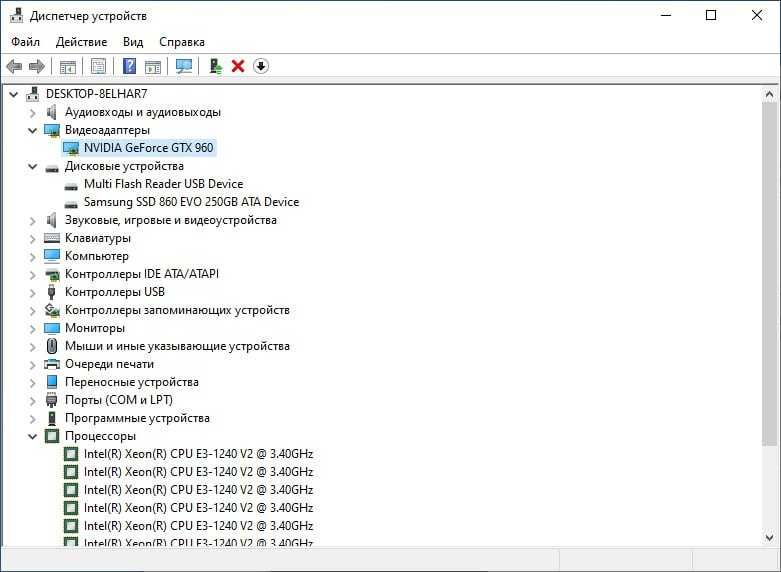Collapse the DESKTOP-8ELHAR7 root node

point(14,94)
